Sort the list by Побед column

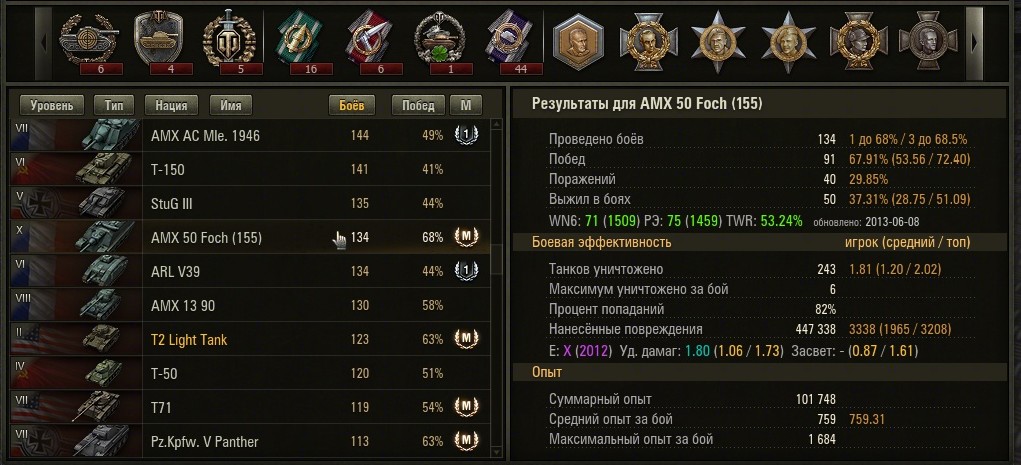418,105
